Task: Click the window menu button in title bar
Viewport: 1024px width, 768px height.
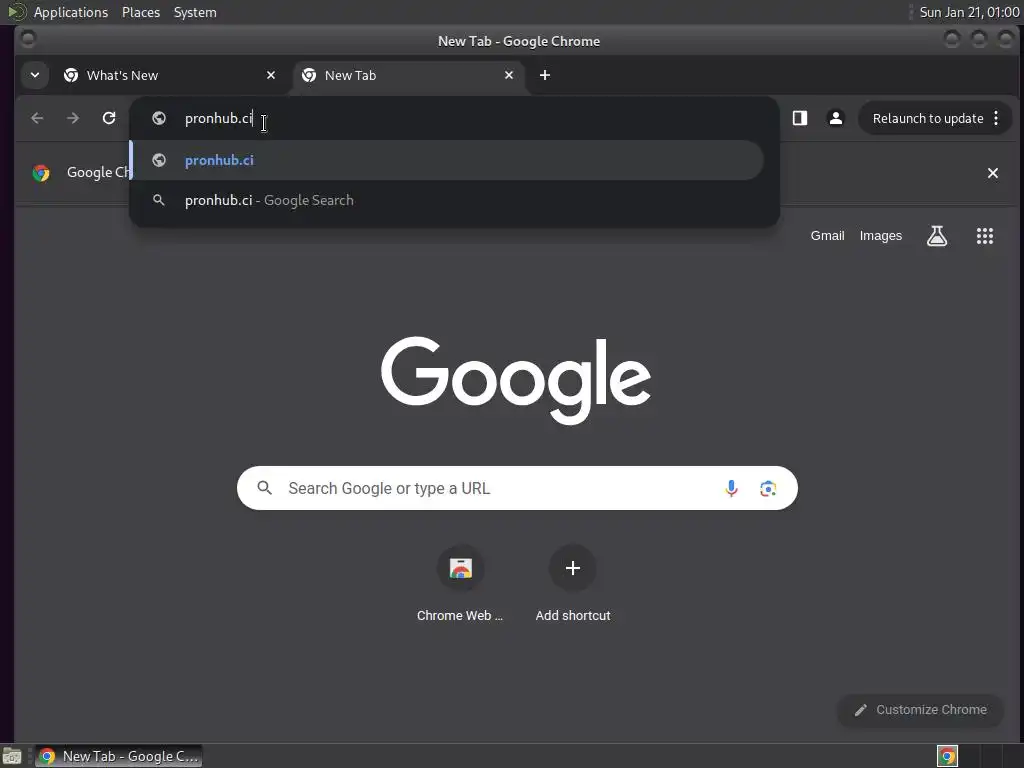Action: coord(27,40)
